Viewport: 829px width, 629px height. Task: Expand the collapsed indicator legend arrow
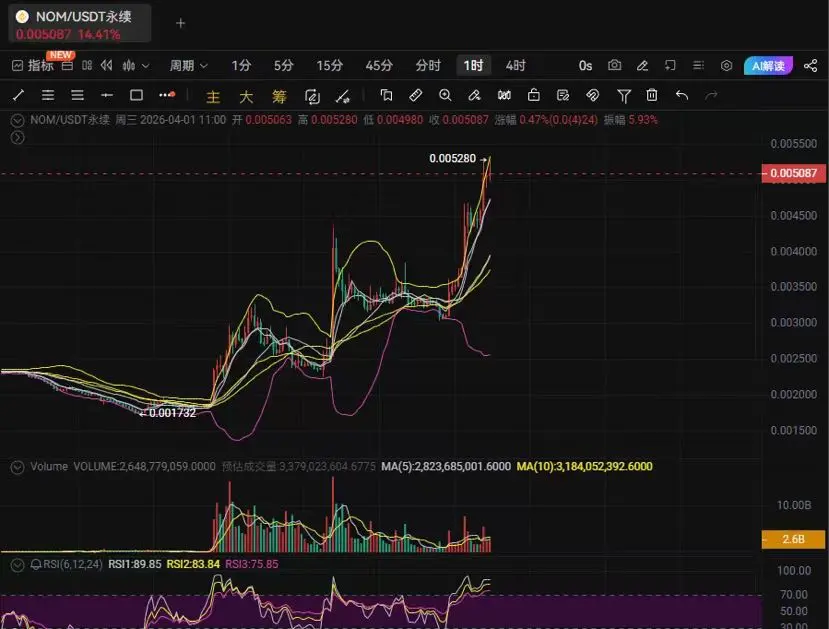17,138
